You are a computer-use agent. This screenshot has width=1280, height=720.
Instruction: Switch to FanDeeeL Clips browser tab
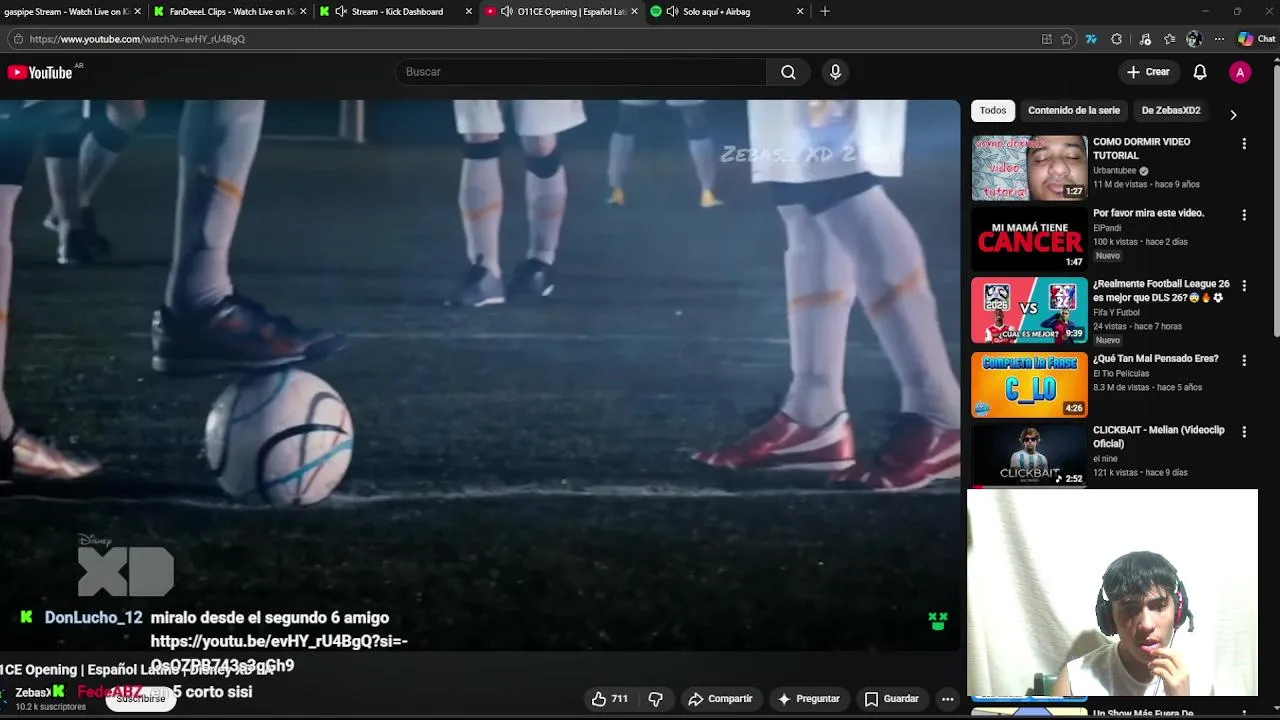click(232, 12)
